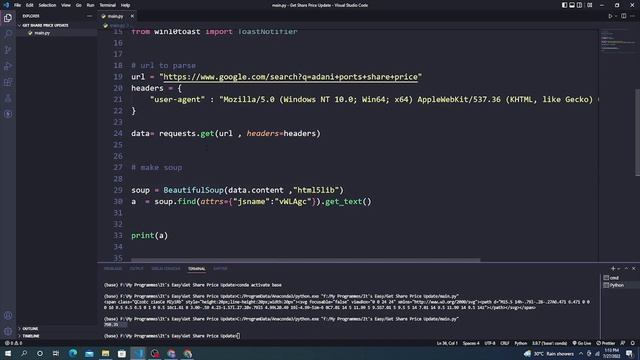
Task: Switch to Problems panel tab
Action: point(113,269)
